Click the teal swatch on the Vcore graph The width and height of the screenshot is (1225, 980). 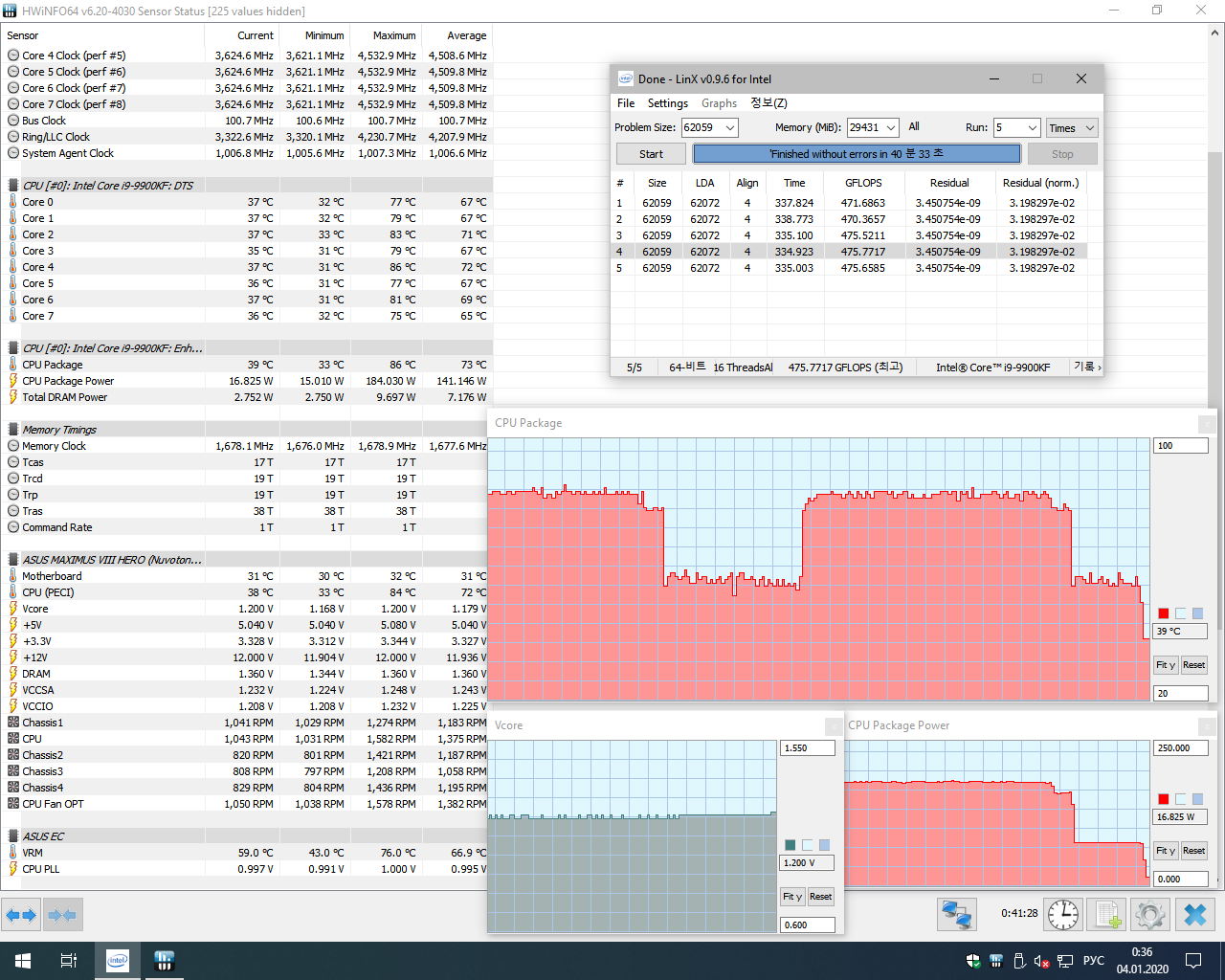coord(791,845)
